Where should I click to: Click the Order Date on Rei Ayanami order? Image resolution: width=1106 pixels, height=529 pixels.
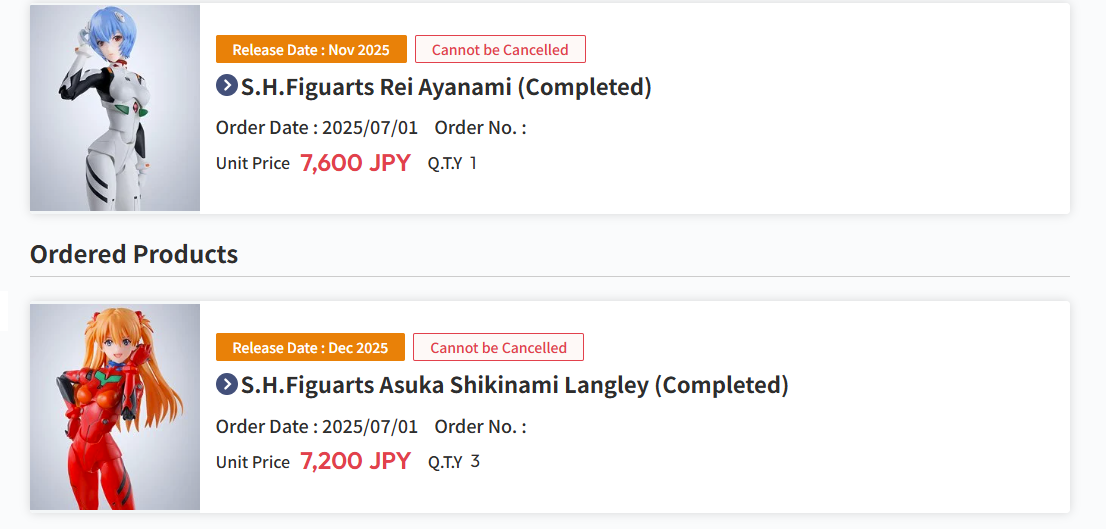click(x=317, y=128)
